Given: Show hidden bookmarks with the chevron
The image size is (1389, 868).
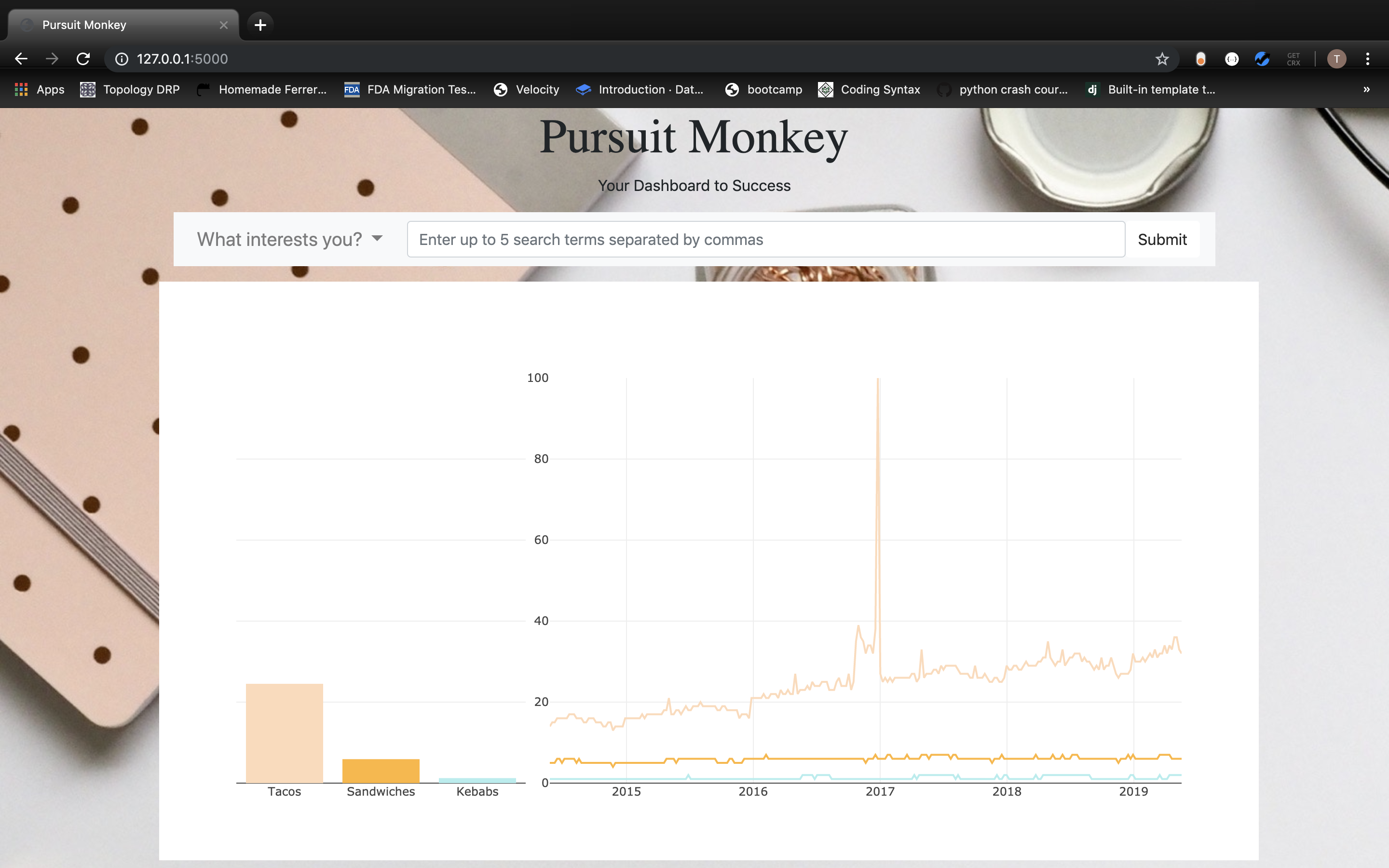Looking at the screenshot, I should coord(1366,90).
